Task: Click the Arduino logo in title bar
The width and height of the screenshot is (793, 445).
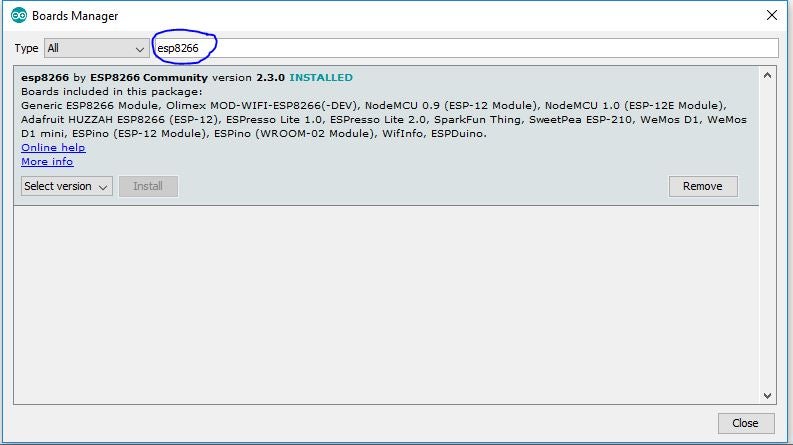Action: (18, 16)
